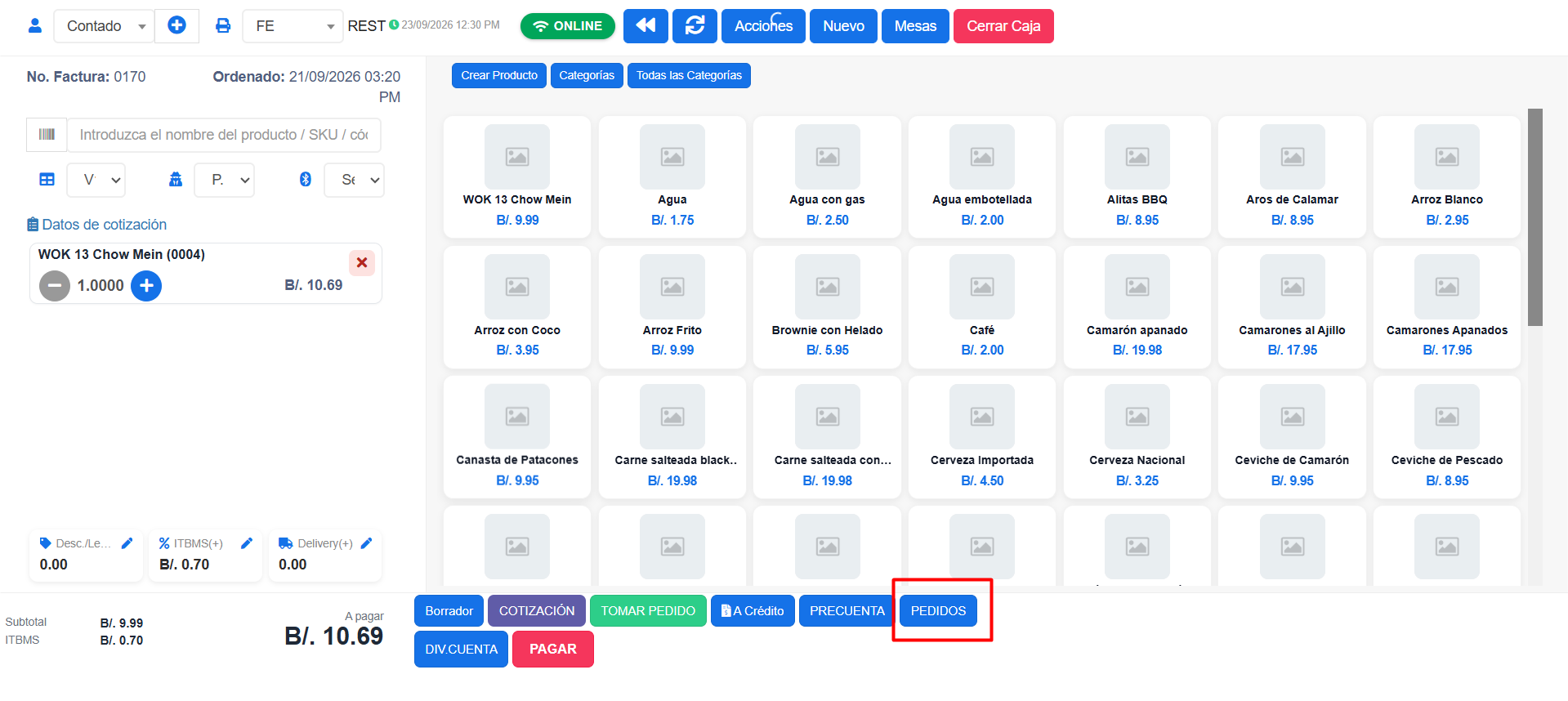Edit the Delivery(+) charge pencil icon
Viewport: 1568px width, 701px height.
[366, 543]
